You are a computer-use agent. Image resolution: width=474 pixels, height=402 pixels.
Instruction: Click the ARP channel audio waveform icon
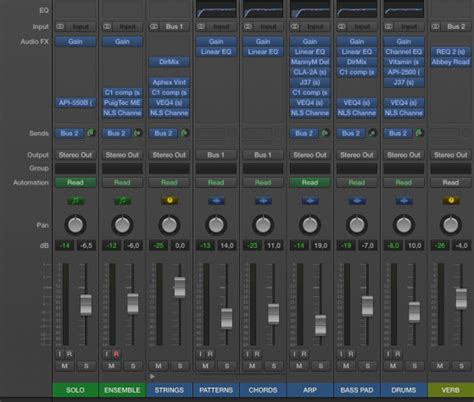[310, 201]
